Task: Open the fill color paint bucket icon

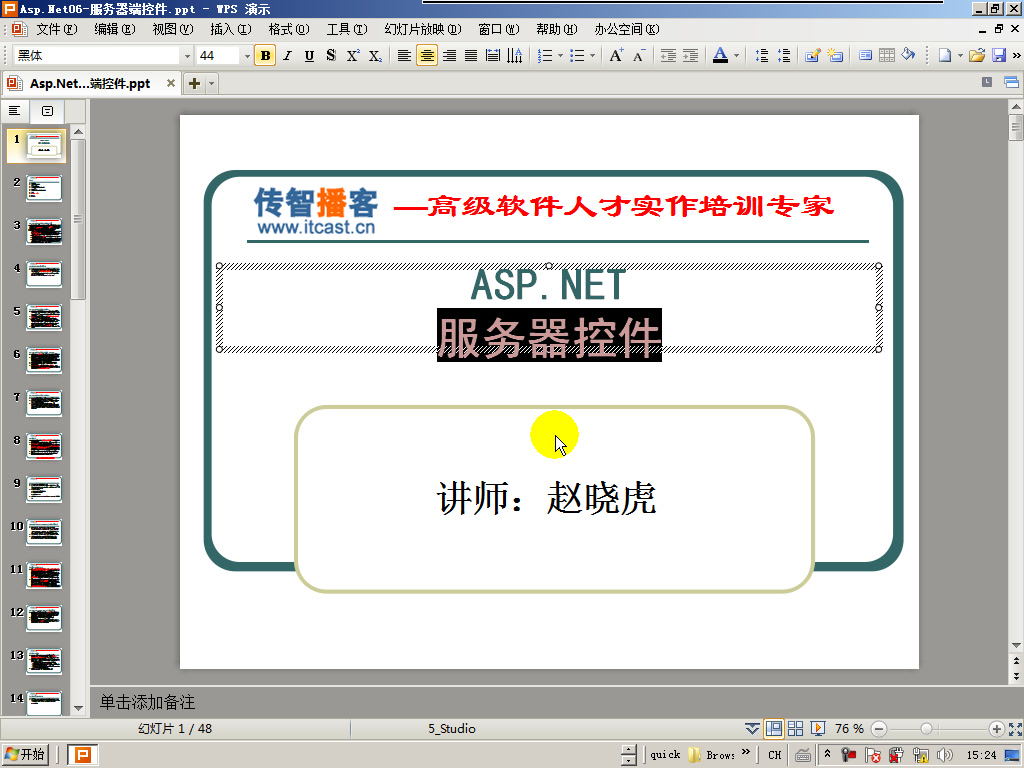Action: 907,55
